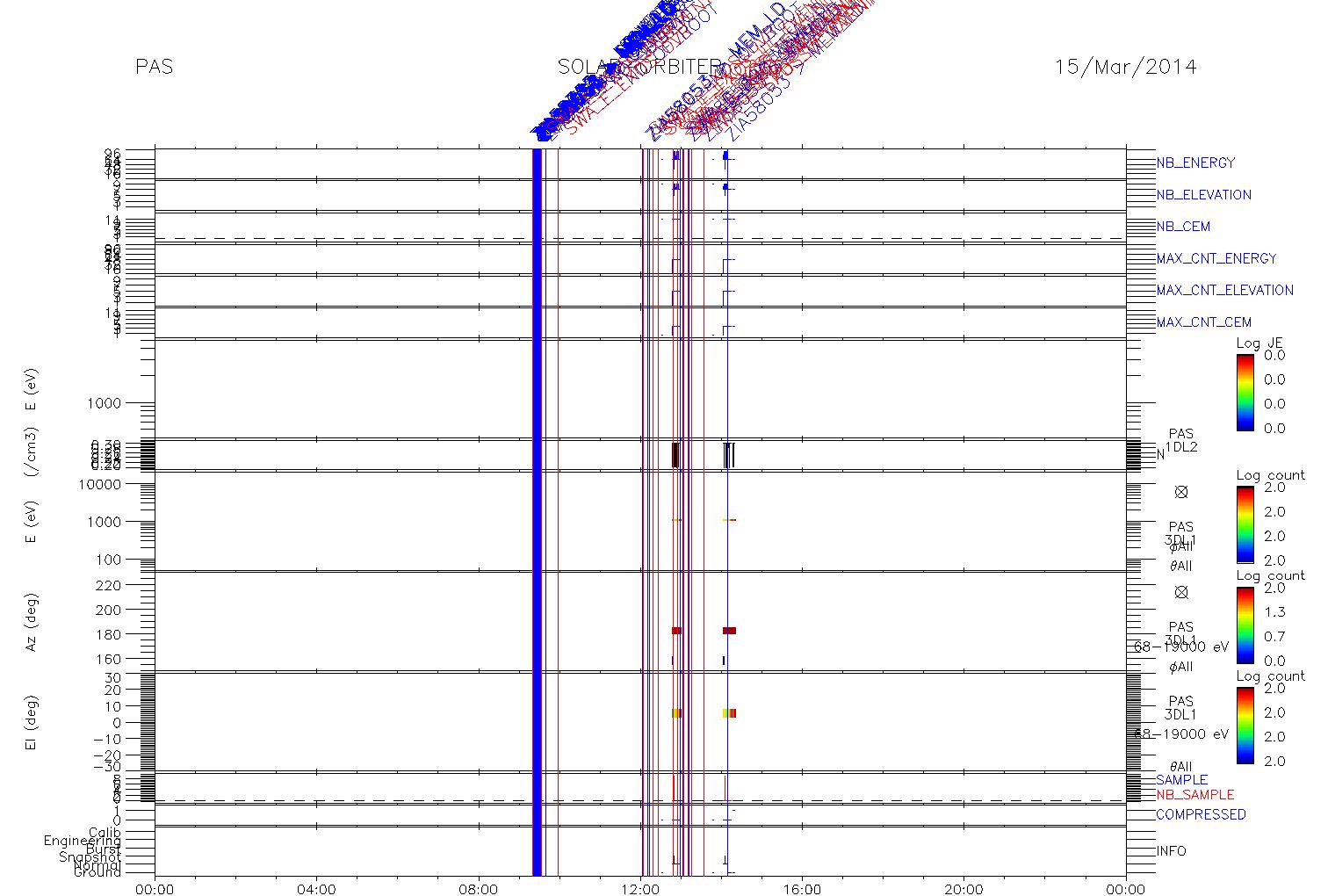Click the Log count color bar with 1.3 and 0.7 ticks
The height and width of the screenshot is (896, 1328).
1245,625
